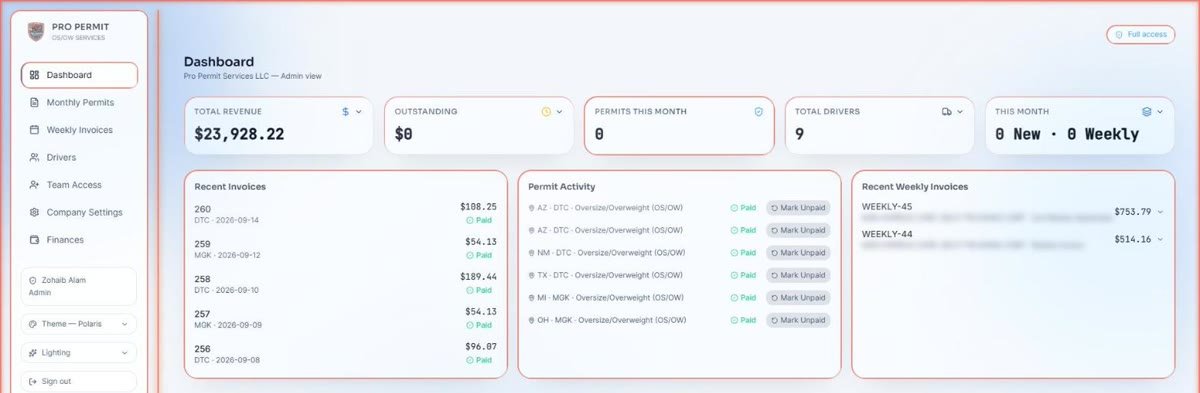
Task: Open Dashboard in the sidebar
Action: click(79, 75)
